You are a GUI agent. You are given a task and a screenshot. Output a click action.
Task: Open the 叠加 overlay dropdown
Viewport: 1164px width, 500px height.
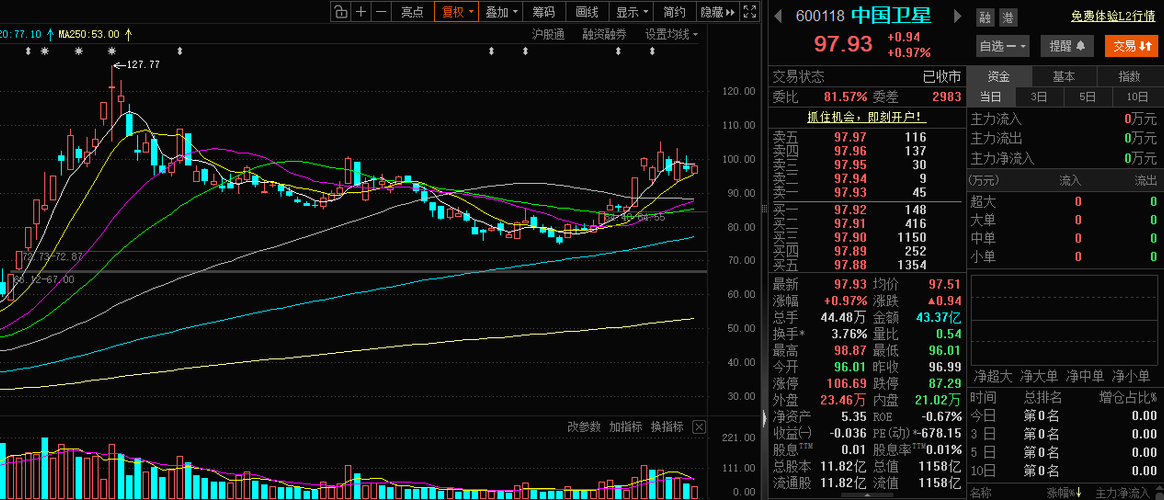502,11
